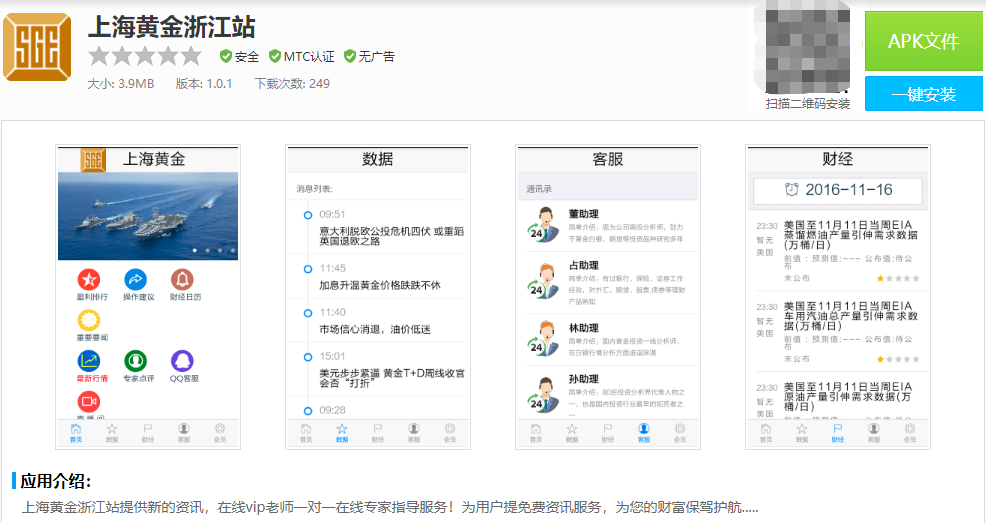The height and width of the screenshot is (523, 986).
Task: Select the 财经日历 bell icon
Action: (x=182, y=280)
